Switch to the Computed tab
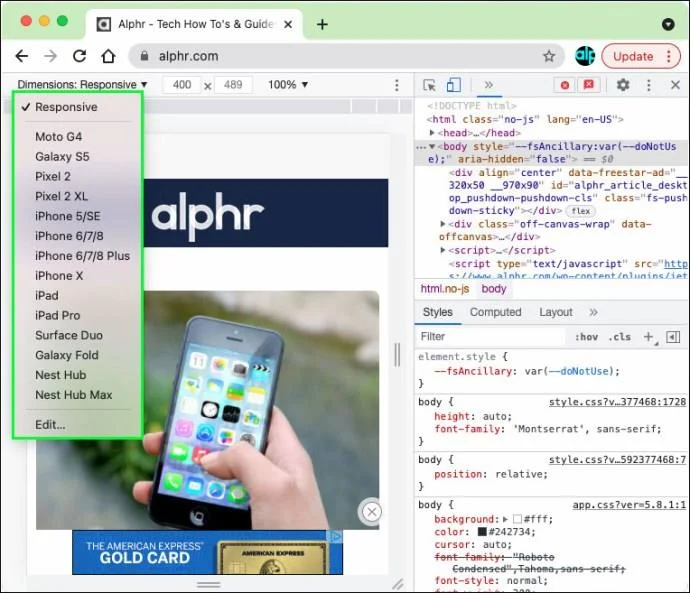690x593 pixels. [495, 312]
